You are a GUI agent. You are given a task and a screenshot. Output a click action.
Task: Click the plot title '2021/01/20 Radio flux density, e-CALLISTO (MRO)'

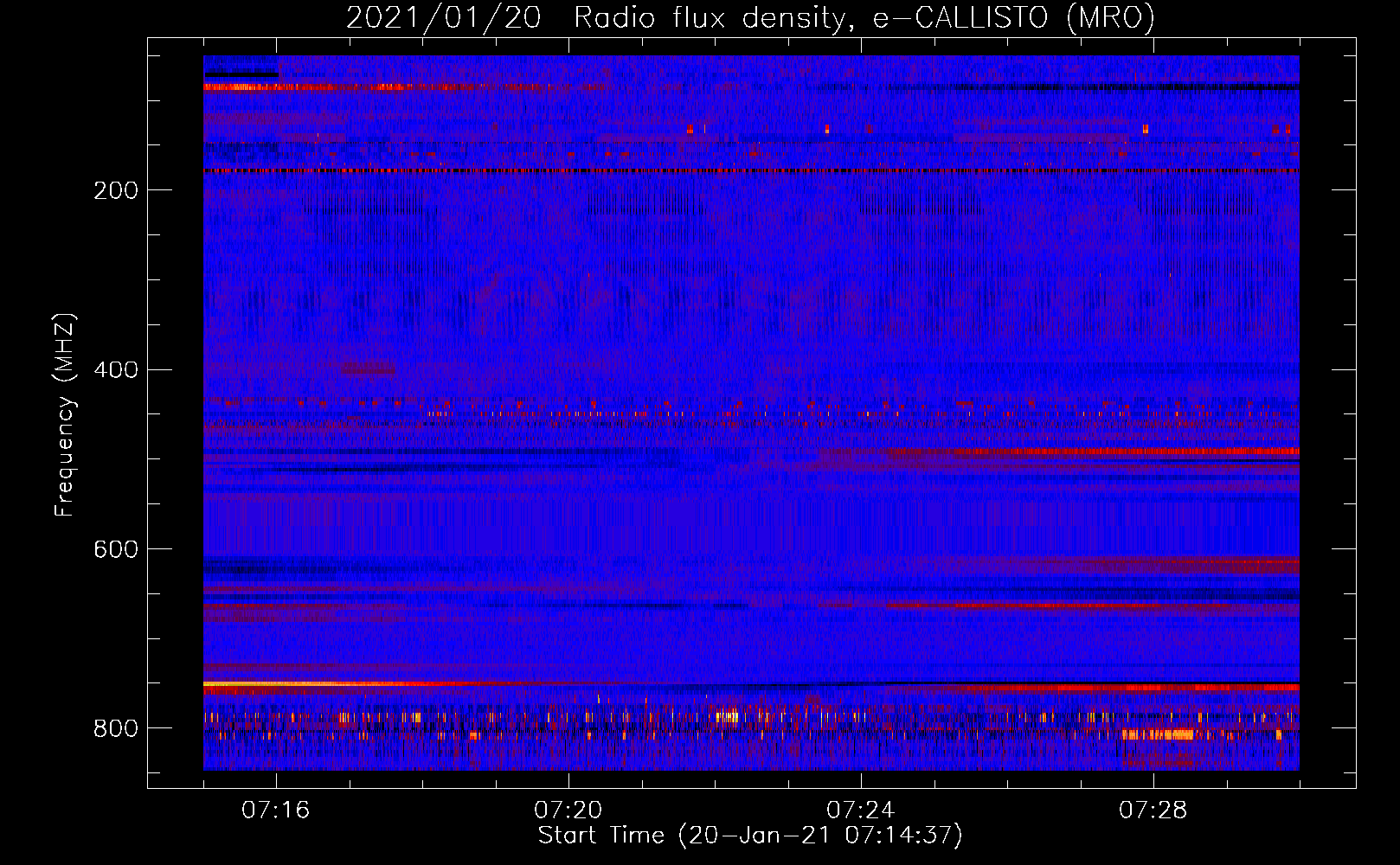coord(750,17)
